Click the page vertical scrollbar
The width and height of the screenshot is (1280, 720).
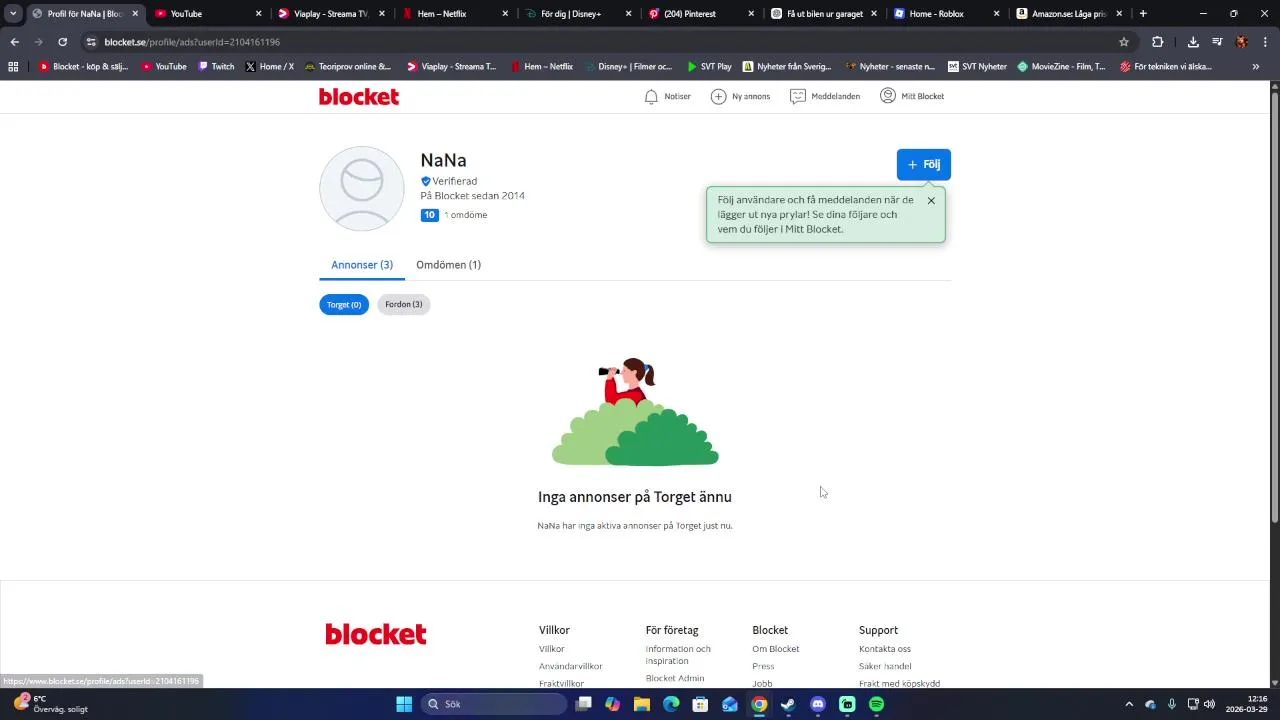pyautogui.click(x=1275, y=306)
